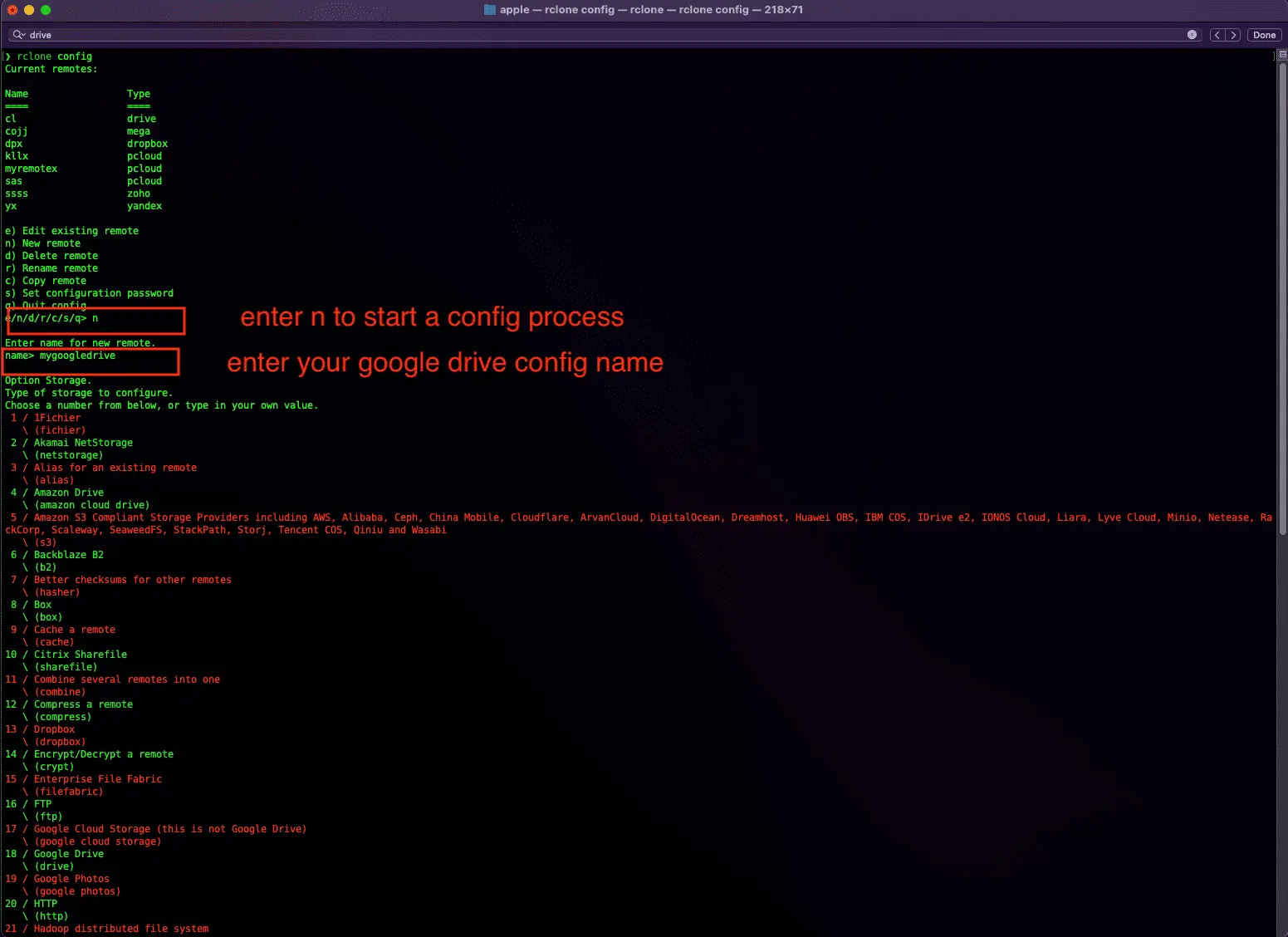Click storage option '16 / FTP'
This screenshot has width=1288, height=937.
point(28,804)
